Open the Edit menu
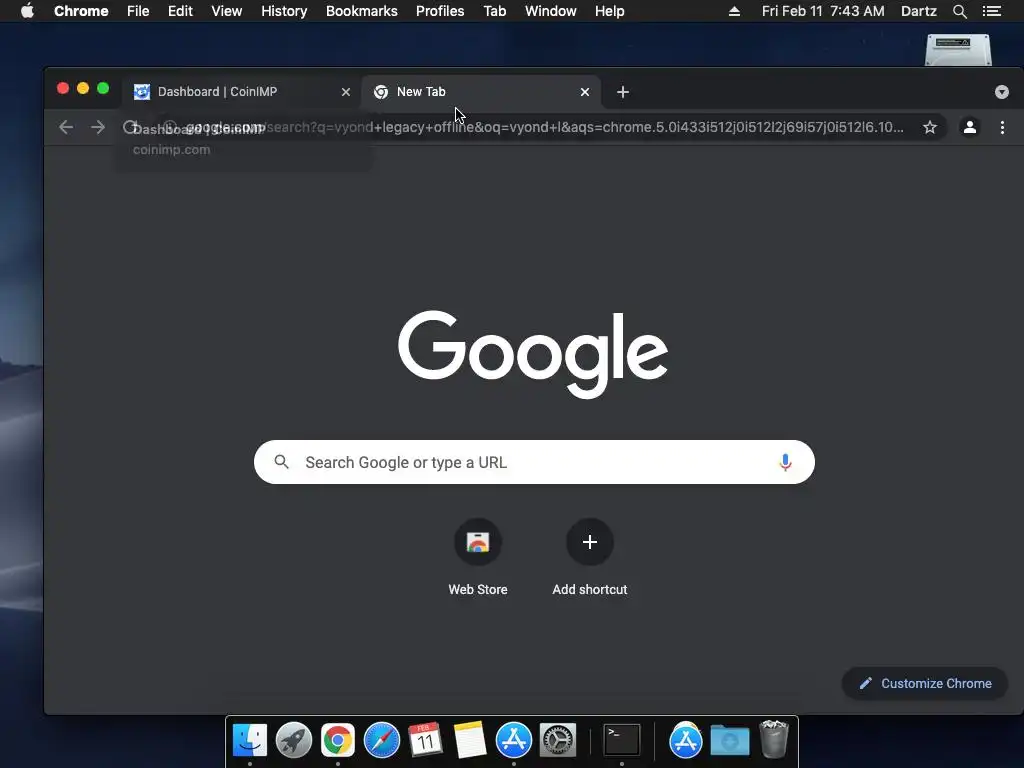This screenshot has width=1024, height=768. coord(180,11)
